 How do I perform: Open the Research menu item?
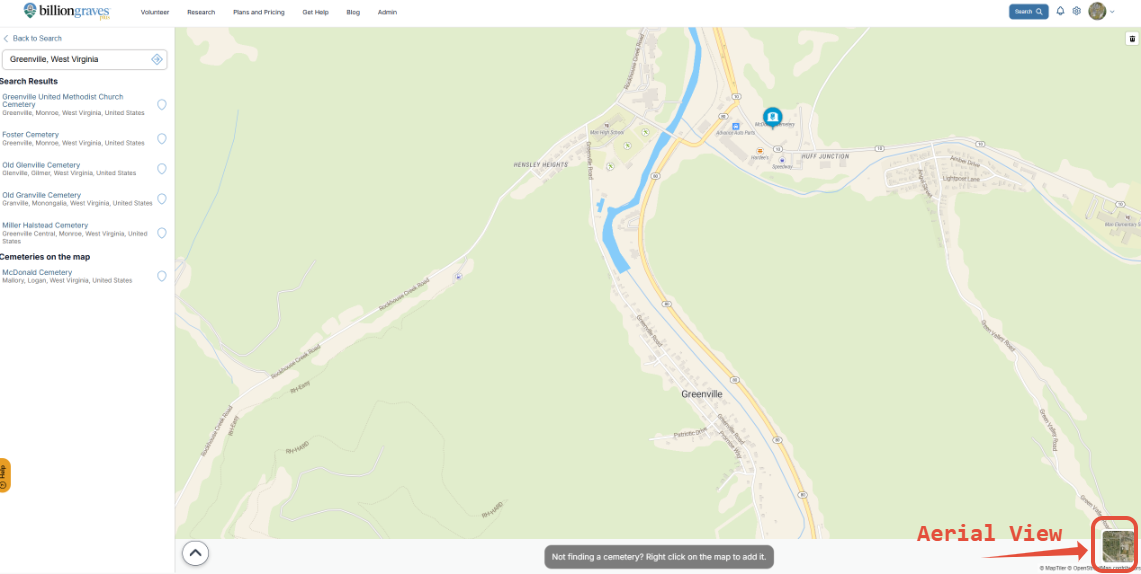[x=201, y=12]
